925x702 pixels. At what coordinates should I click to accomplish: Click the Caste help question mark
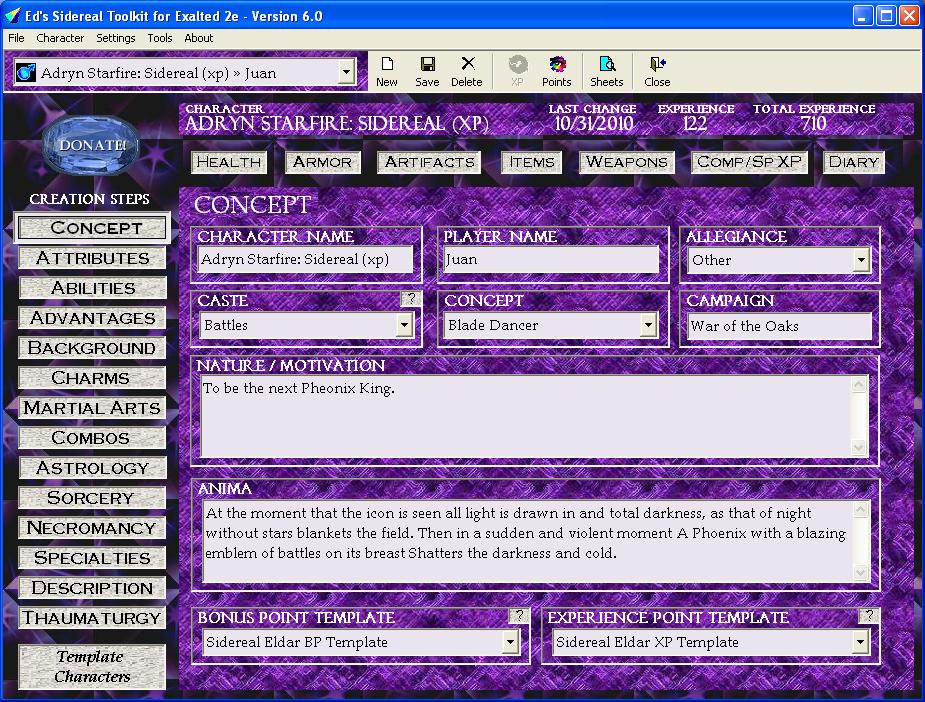(411, 298)
